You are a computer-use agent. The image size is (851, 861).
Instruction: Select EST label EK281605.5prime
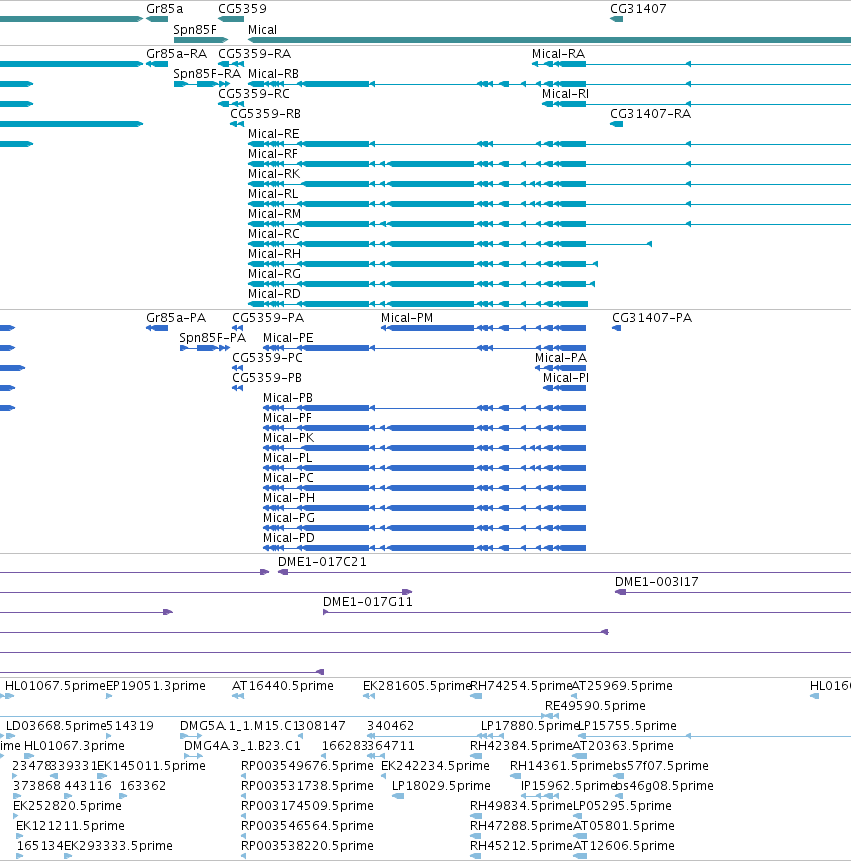(x=417, y=686)
